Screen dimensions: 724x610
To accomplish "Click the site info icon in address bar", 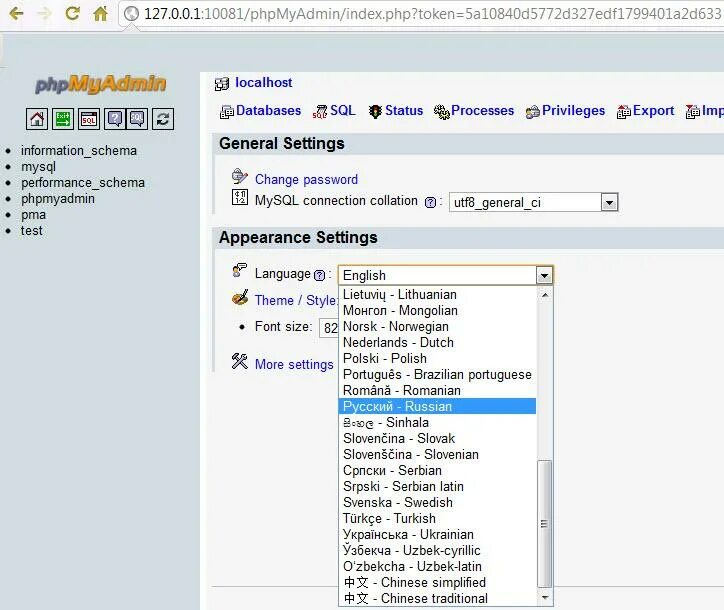I will click(131, 13).
